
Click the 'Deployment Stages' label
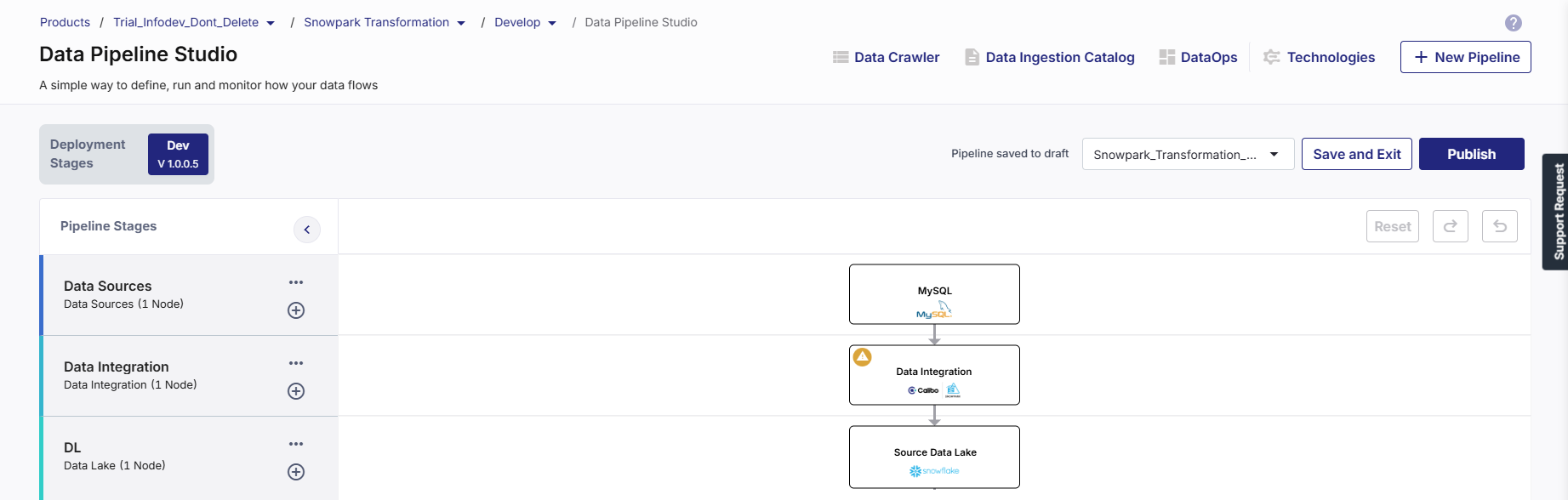point(88,154)
